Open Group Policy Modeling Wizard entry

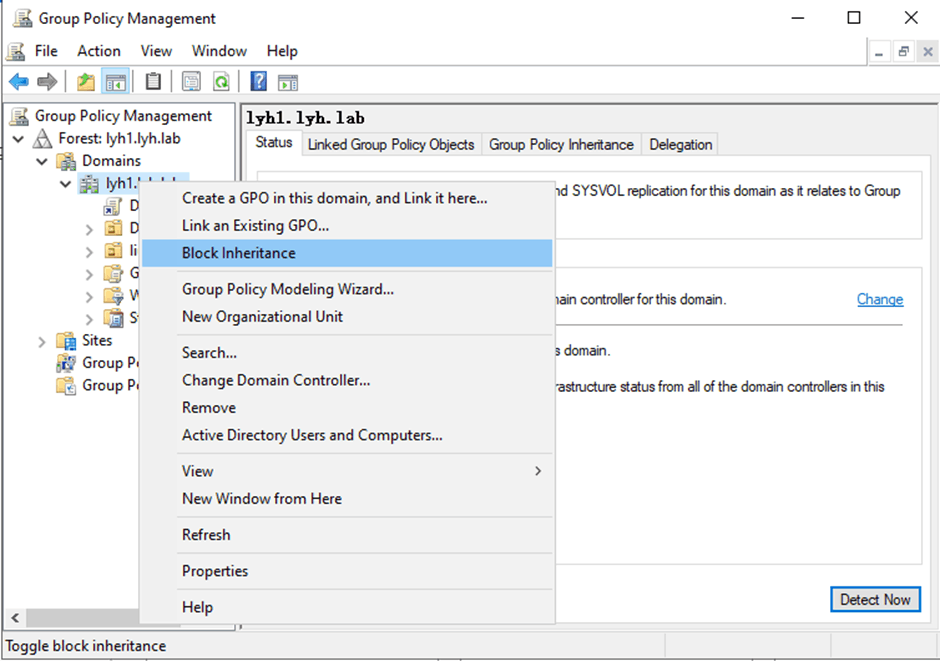click(347, 289)
